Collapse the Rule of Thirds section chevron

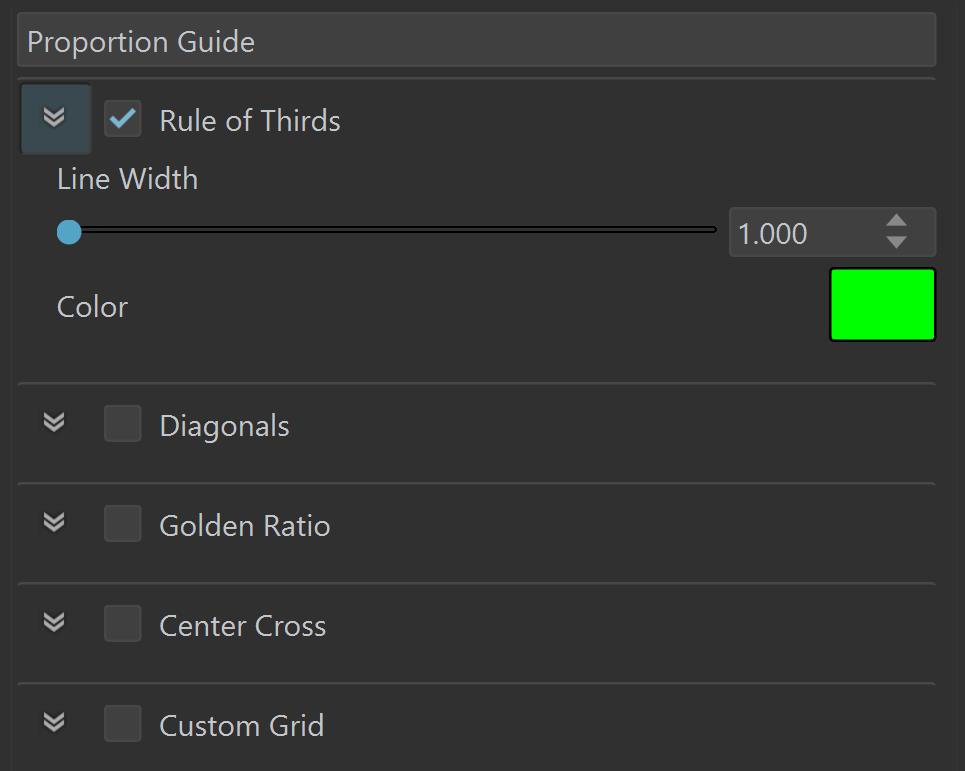pyautogui.click(x=55, y=118)
